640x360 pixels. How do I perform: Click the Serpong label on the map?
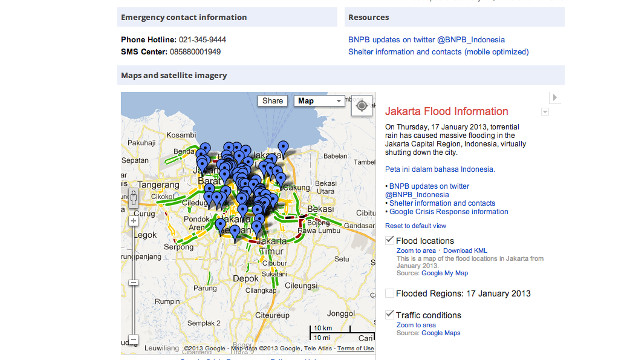tap(178, 247)
